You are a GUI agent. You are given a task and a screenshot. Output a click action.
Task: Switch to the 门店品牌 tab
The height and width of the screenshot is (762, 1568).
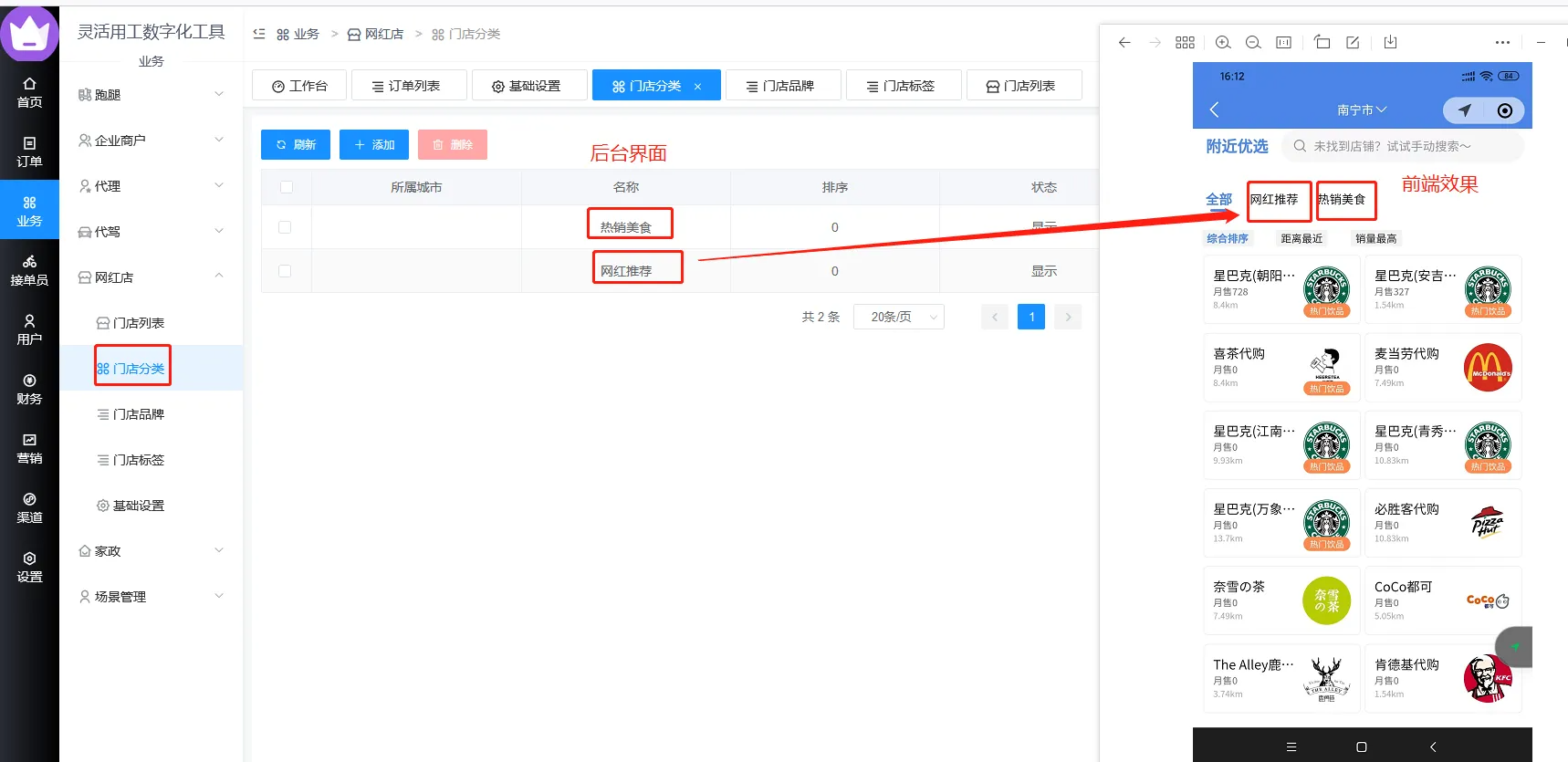tap(781, 86)
